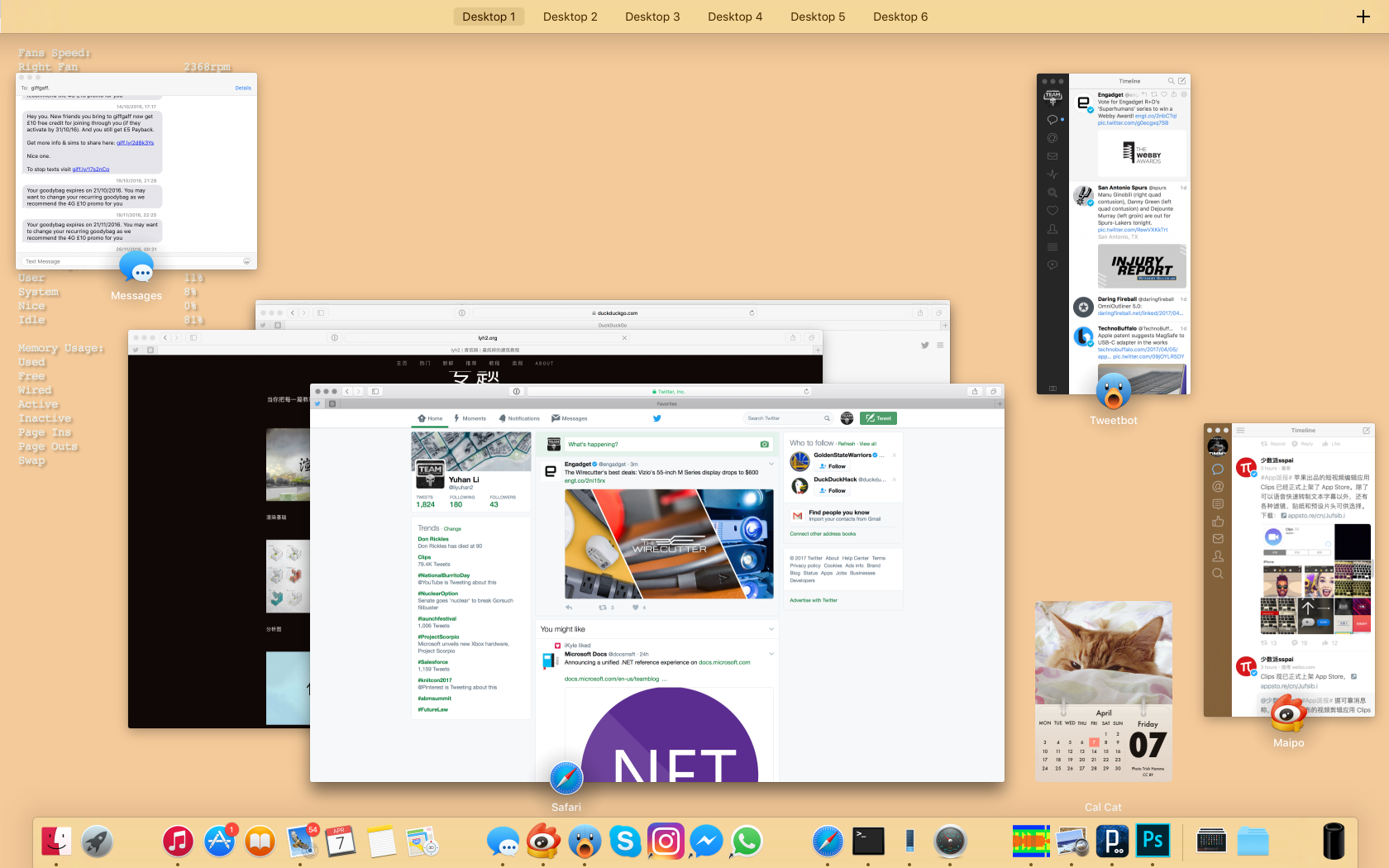Click #NationalBurritoDay trend
The width and height of the screenshot is (1389, 868).
pos(444,575)
